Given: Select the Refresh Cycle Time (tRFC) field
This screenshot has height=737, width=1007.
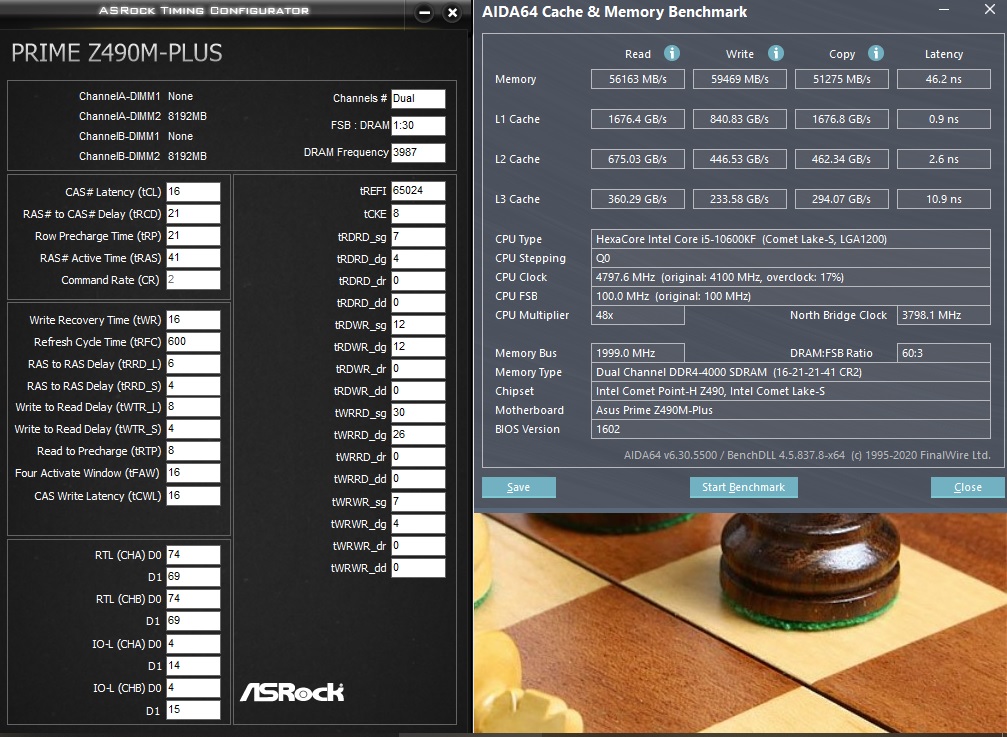Looking at the screenshot, I should [193, 342].
